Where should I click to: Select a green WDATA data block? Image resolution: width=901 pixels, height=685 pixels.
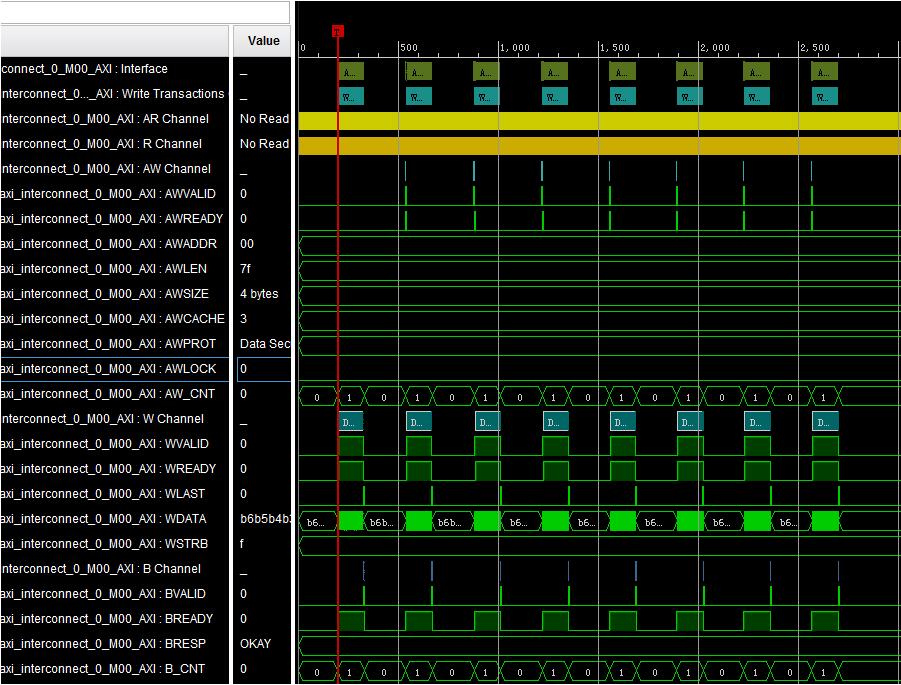350,519
